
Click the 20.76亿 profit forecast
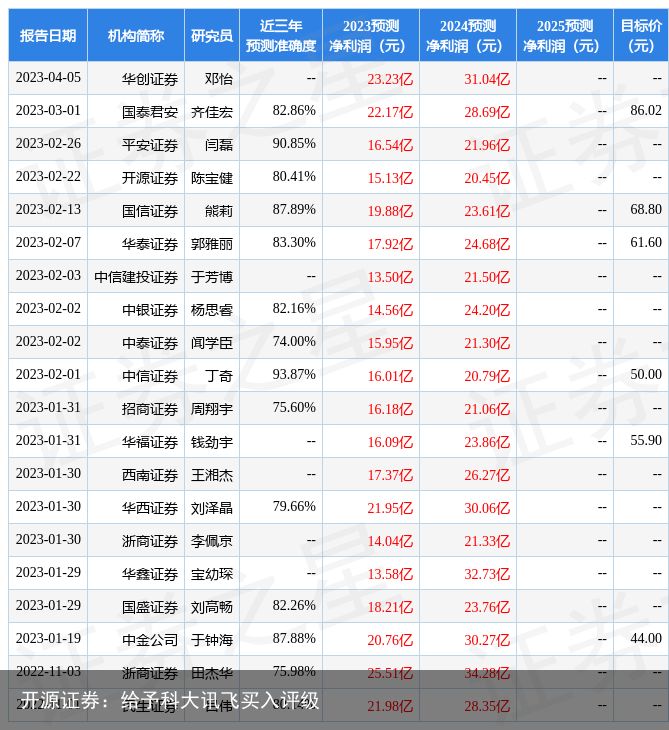click(390, 641)
